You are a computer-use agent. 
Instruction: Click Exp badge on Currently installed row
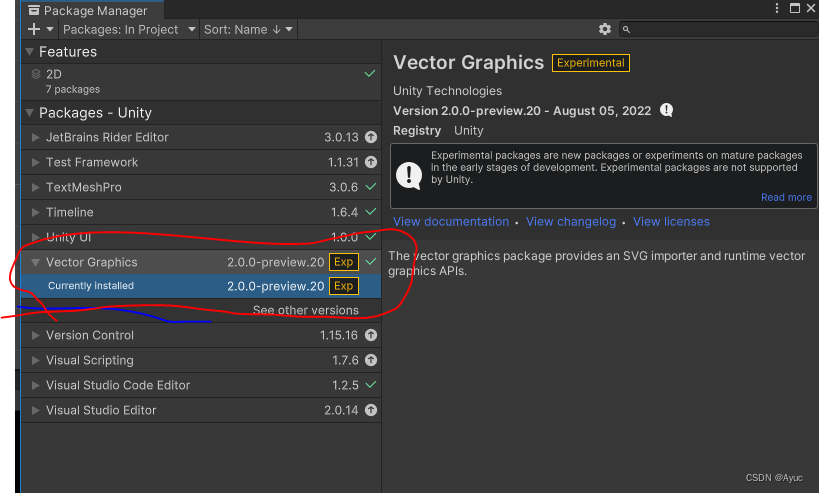coord(344,286)
